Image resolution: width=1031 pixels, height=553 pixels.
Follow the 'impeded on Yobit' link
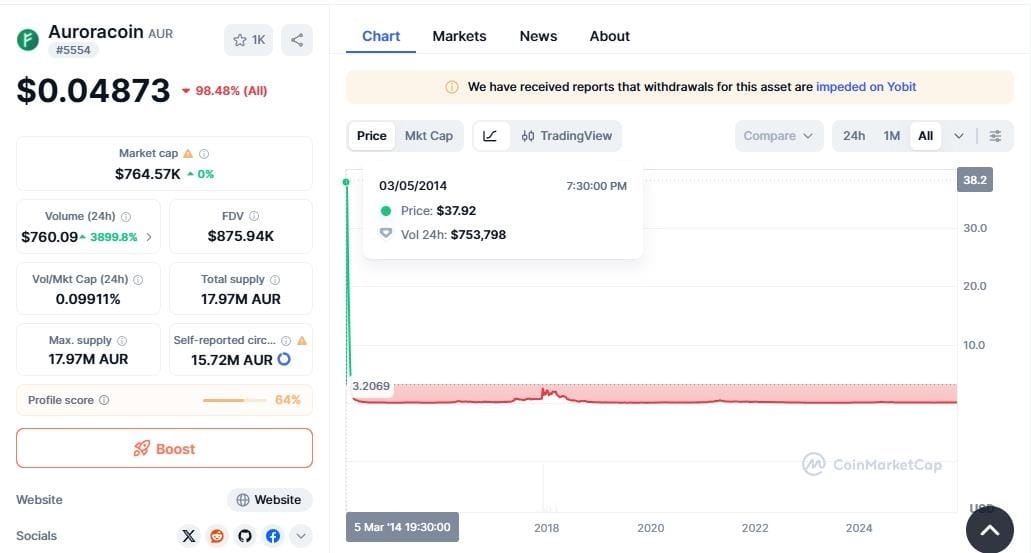[866, 87]
